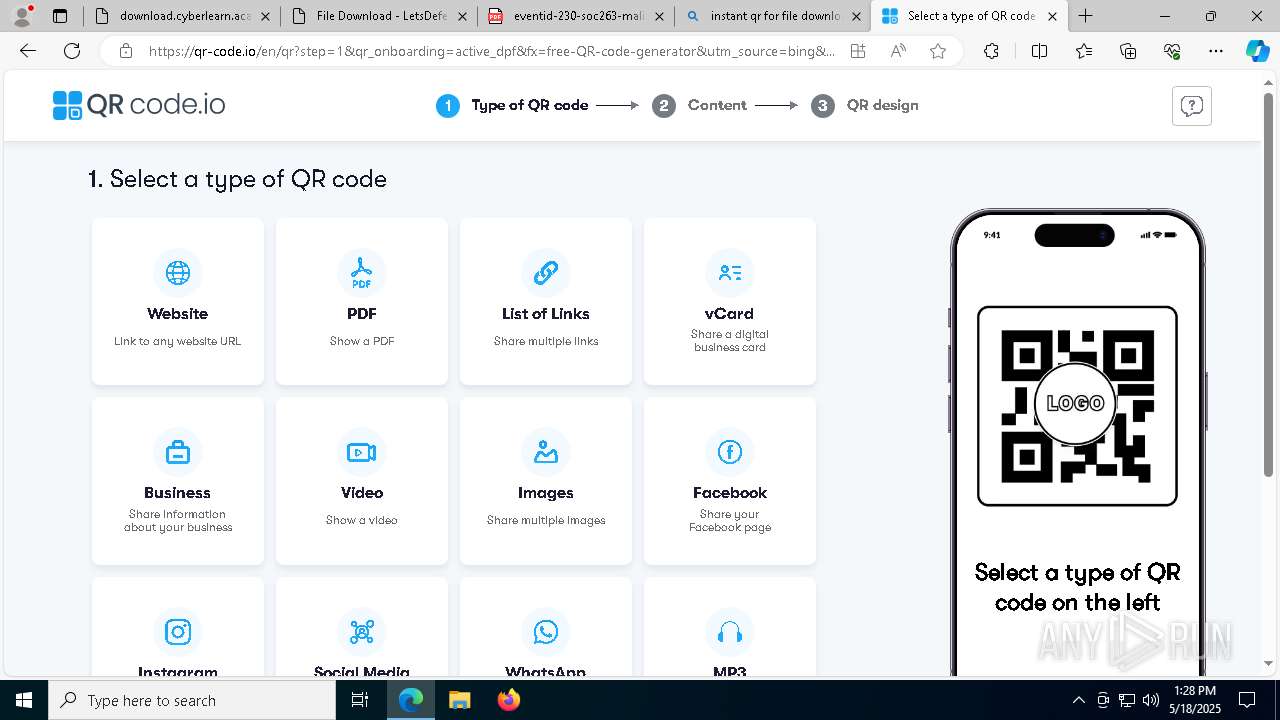This screenshot has height=720, width=1280.
Task: Launch Firefox from the taskbar
Action: click(508, 700)
